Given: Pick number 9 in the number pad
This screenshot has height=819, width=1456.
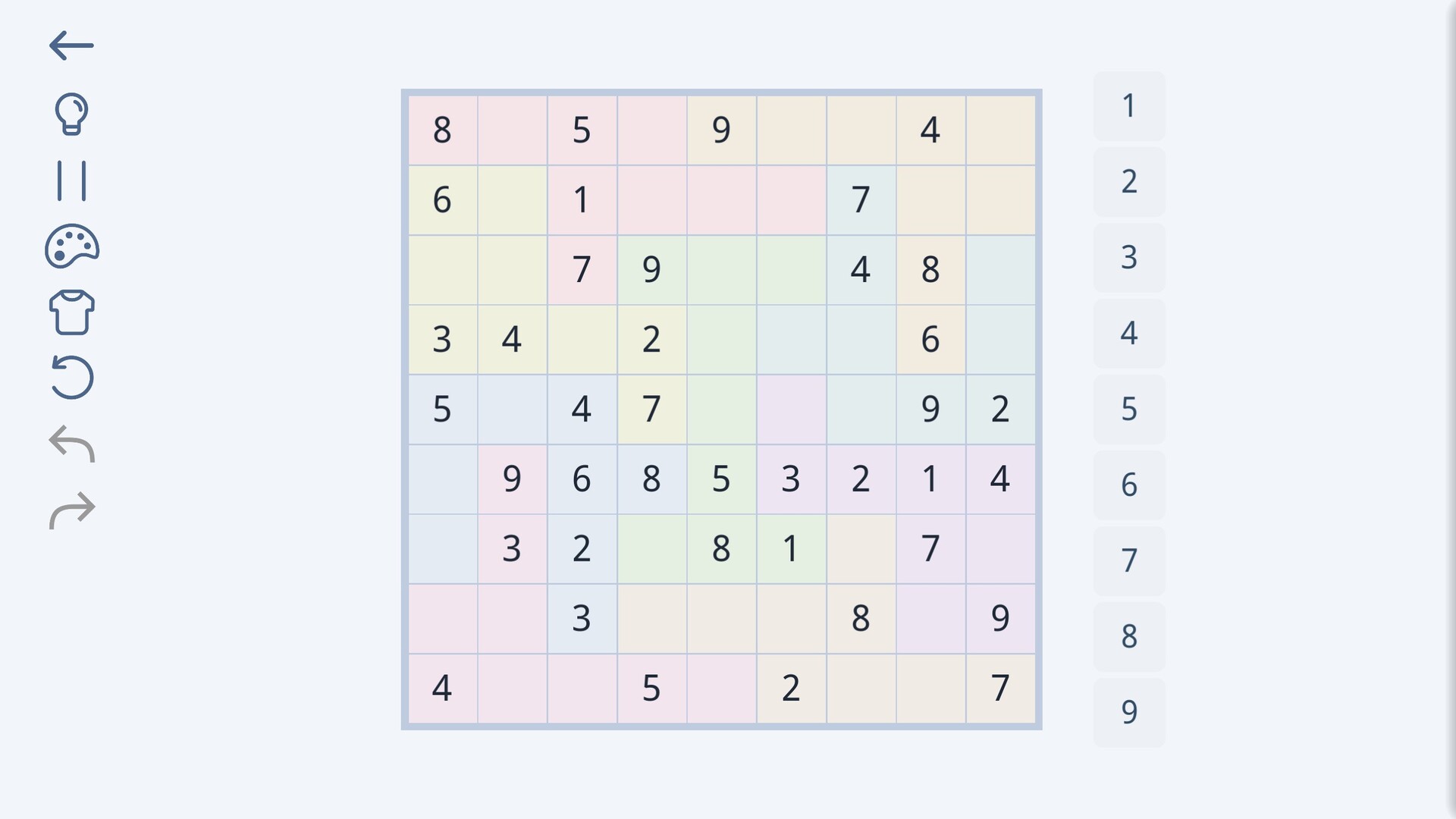Looking at the screenshot, I should pos(1128,712).
